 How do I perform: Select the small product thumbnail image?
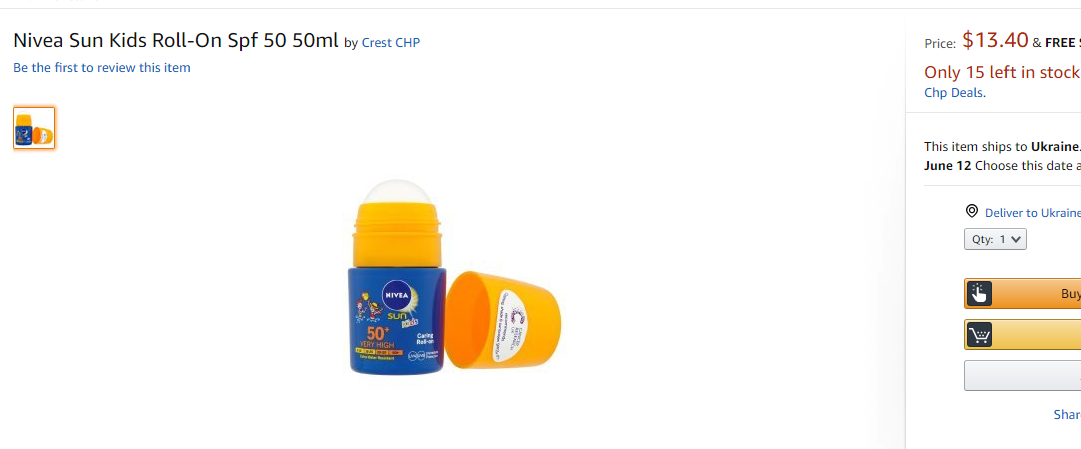pos(34,128)
